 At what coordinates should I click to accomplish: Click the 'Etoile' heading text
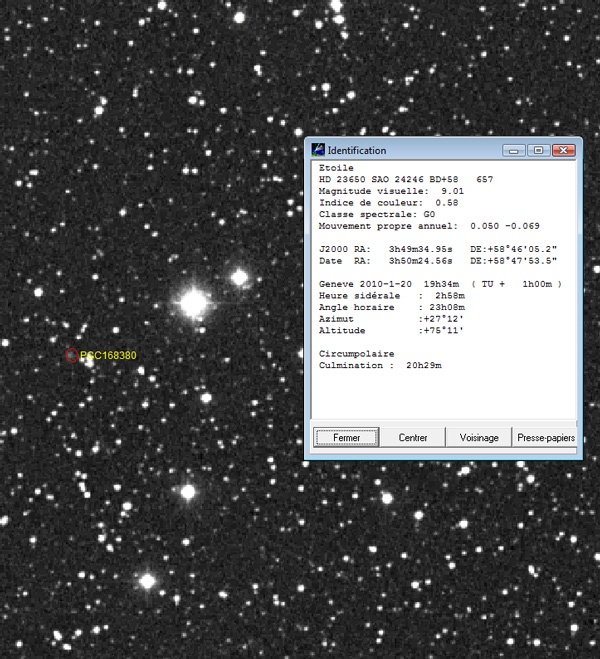336,168
